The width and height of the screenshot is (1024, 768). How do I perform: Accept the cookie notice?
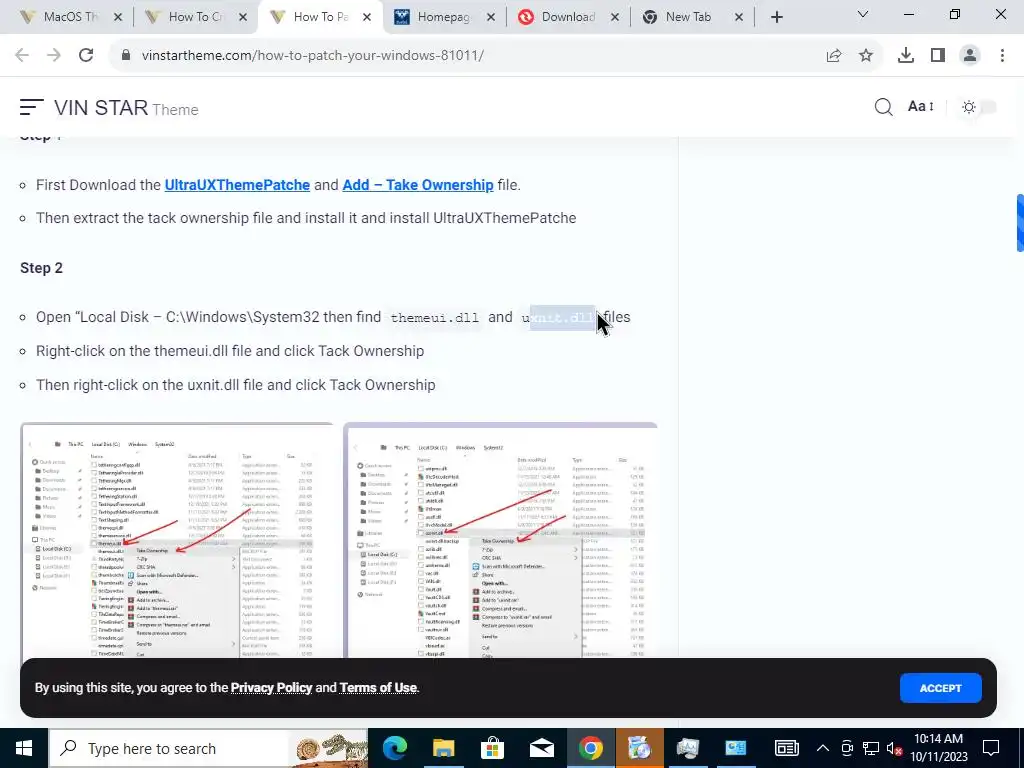pyautogui.click(x=940, y=688)
